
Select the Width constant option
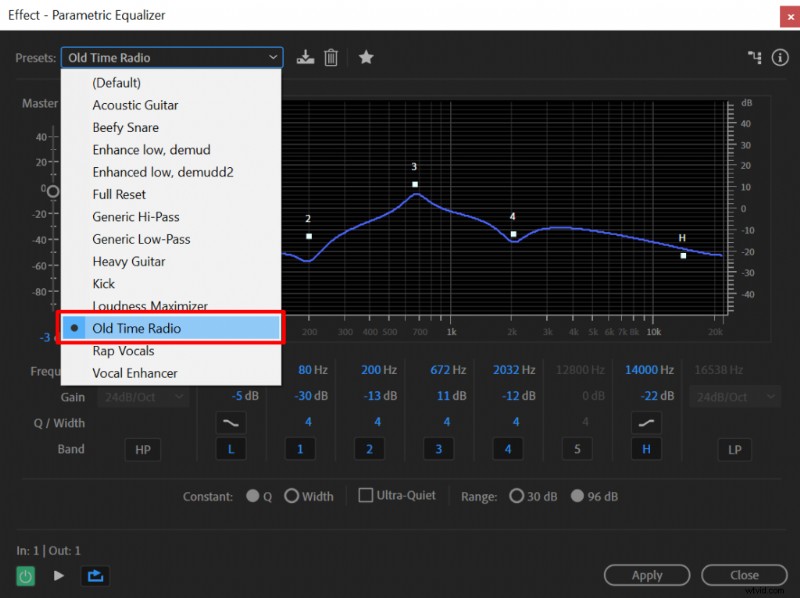point(292,495)
